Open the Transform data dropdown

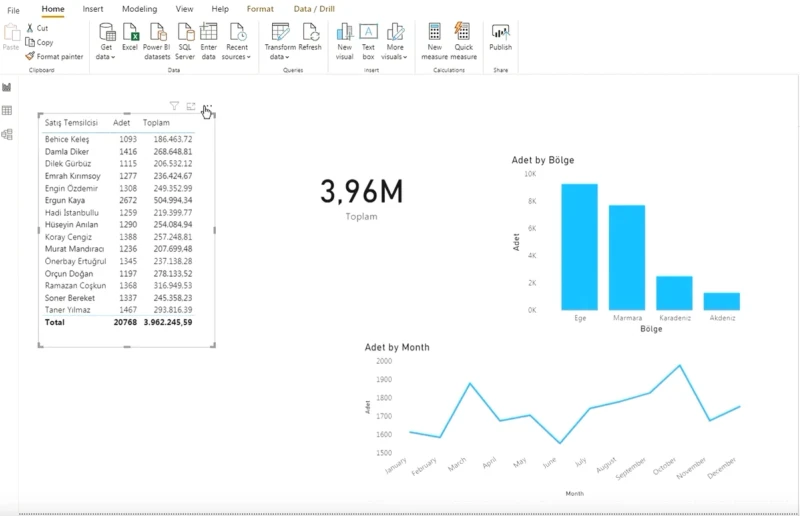[280, 42]
